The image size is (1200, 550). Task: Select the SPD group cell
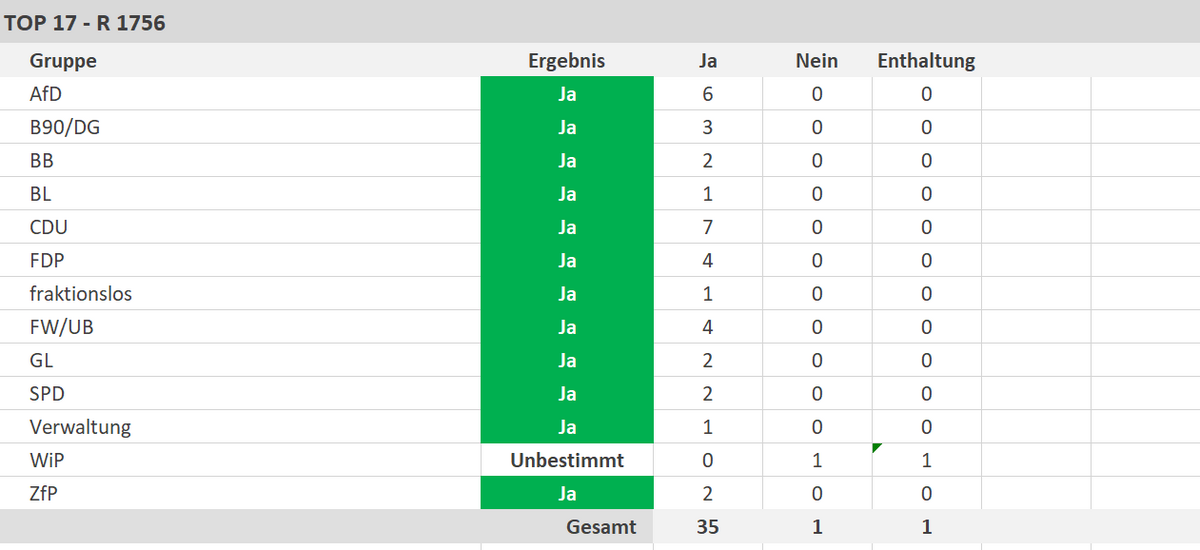click(x=47, y=394)
